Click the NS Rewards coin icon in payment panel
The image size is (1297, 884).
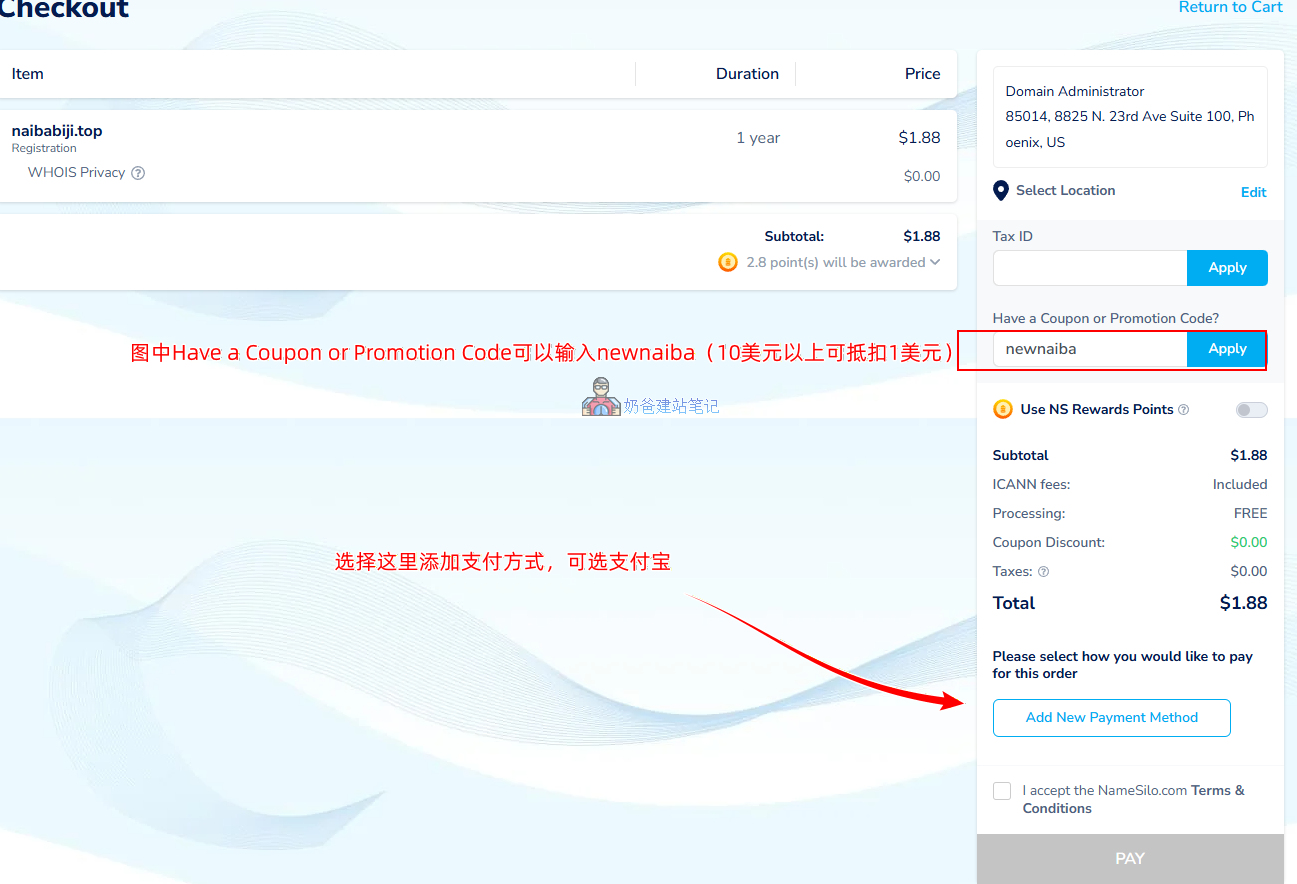[1002, 409]
